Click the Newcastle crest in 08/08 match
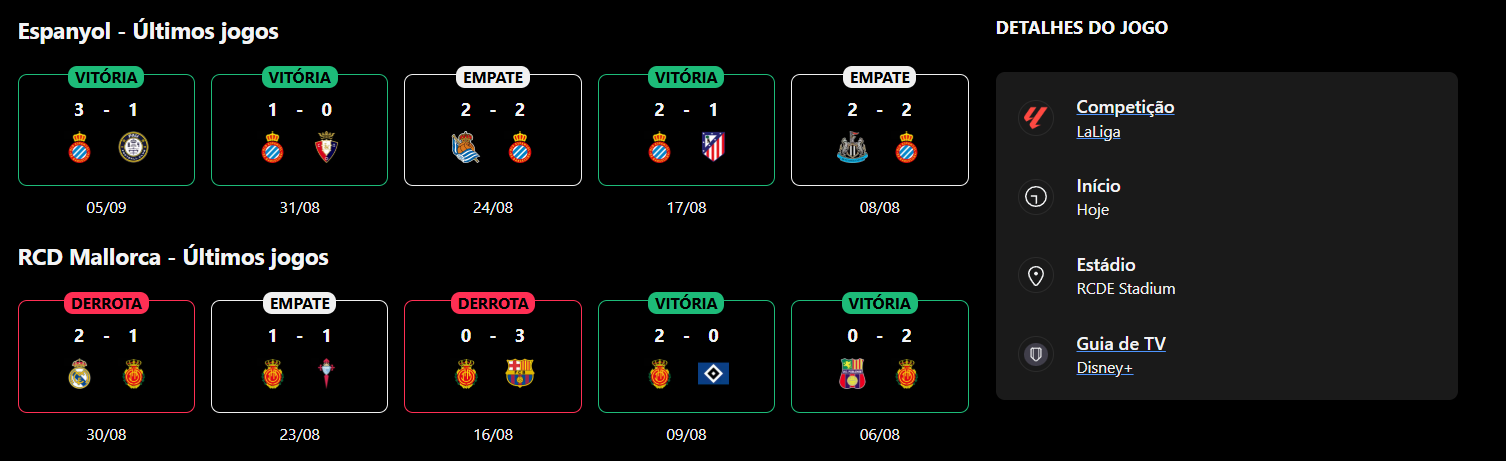 (x=853, y=148)
